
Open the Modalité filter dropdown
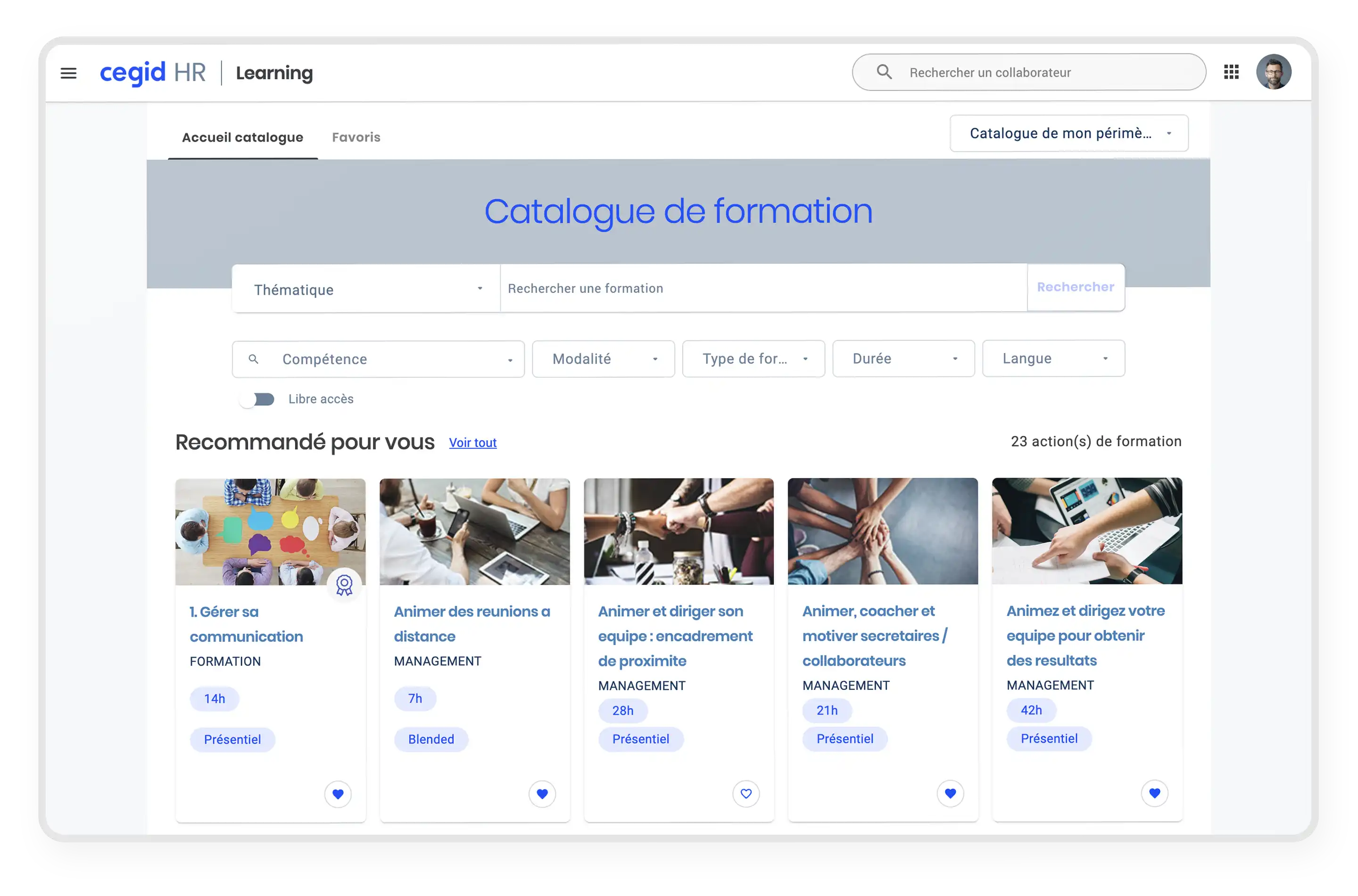click(x=603, y=359)
